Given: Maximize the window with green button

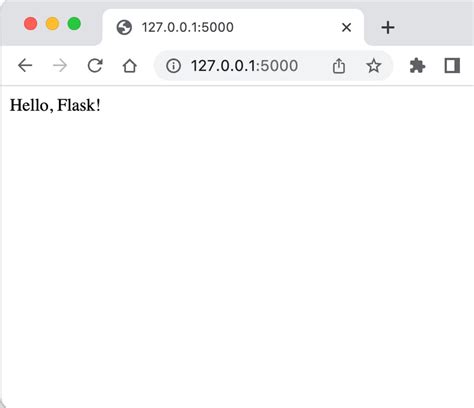Looking at the screenshot, I should tap(74, 24).
